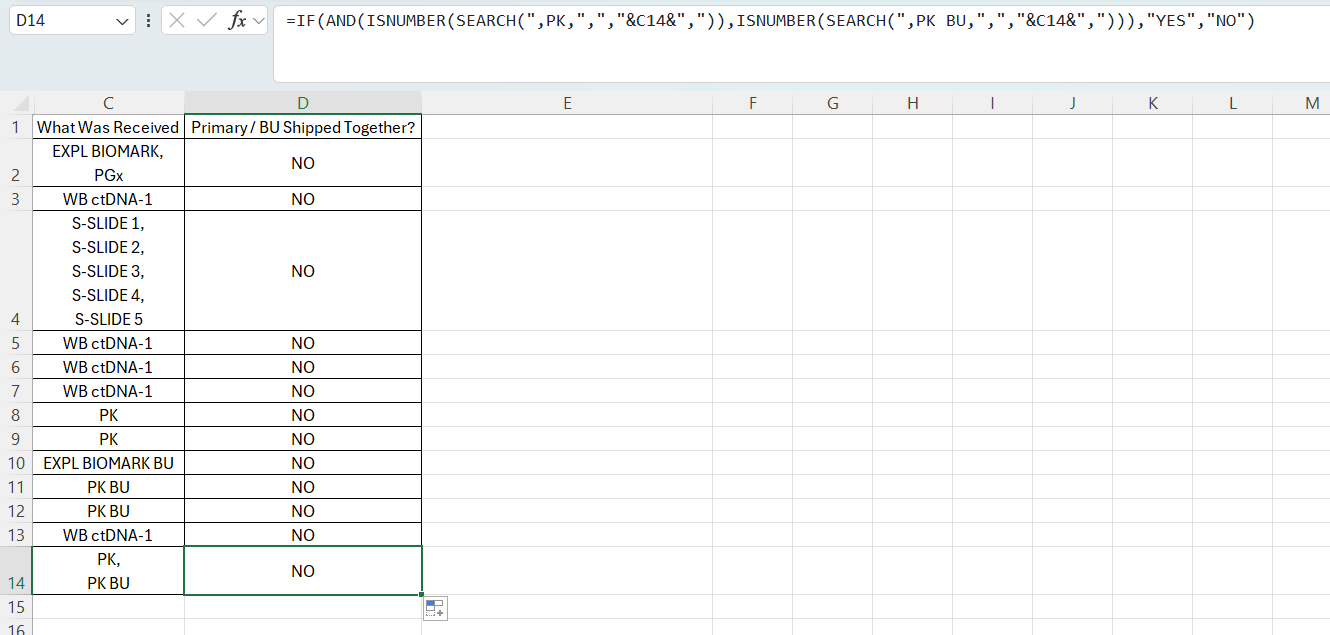
Task: Select column K header
Action: pos(1152,103)
